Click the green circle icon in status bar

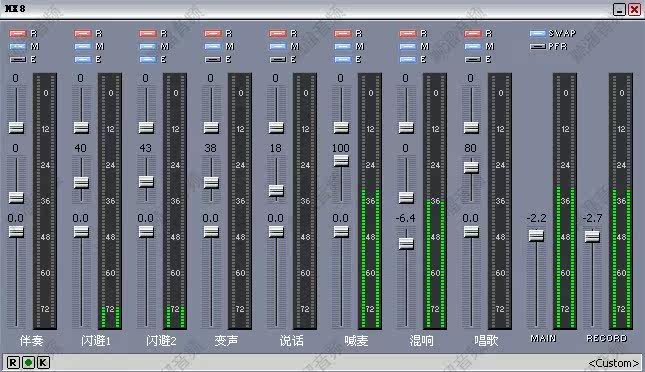pyautogui.click(x=28, y=363)
